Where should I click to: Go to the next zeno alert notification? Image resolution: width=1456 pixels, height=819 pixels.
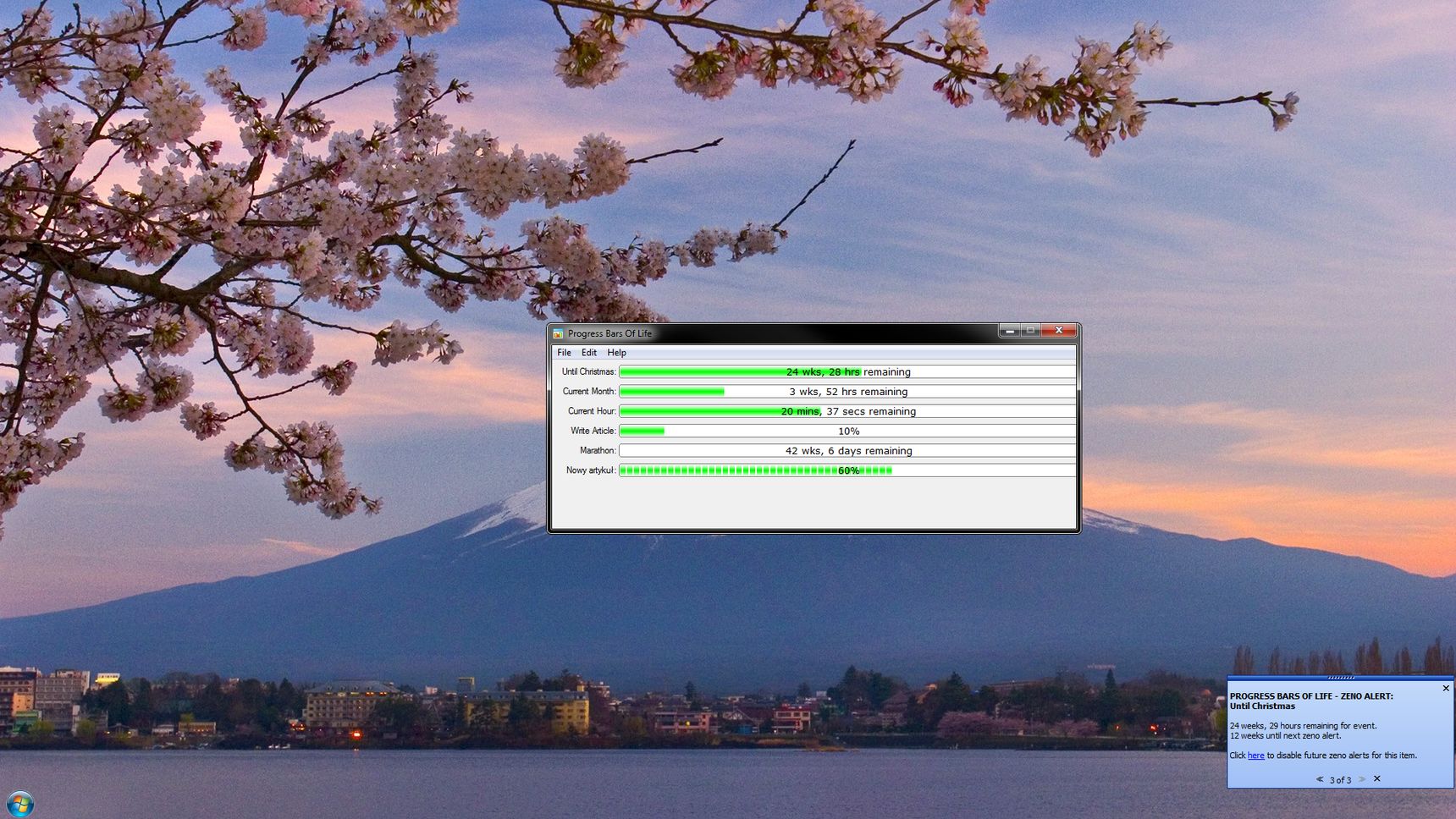1362,779
